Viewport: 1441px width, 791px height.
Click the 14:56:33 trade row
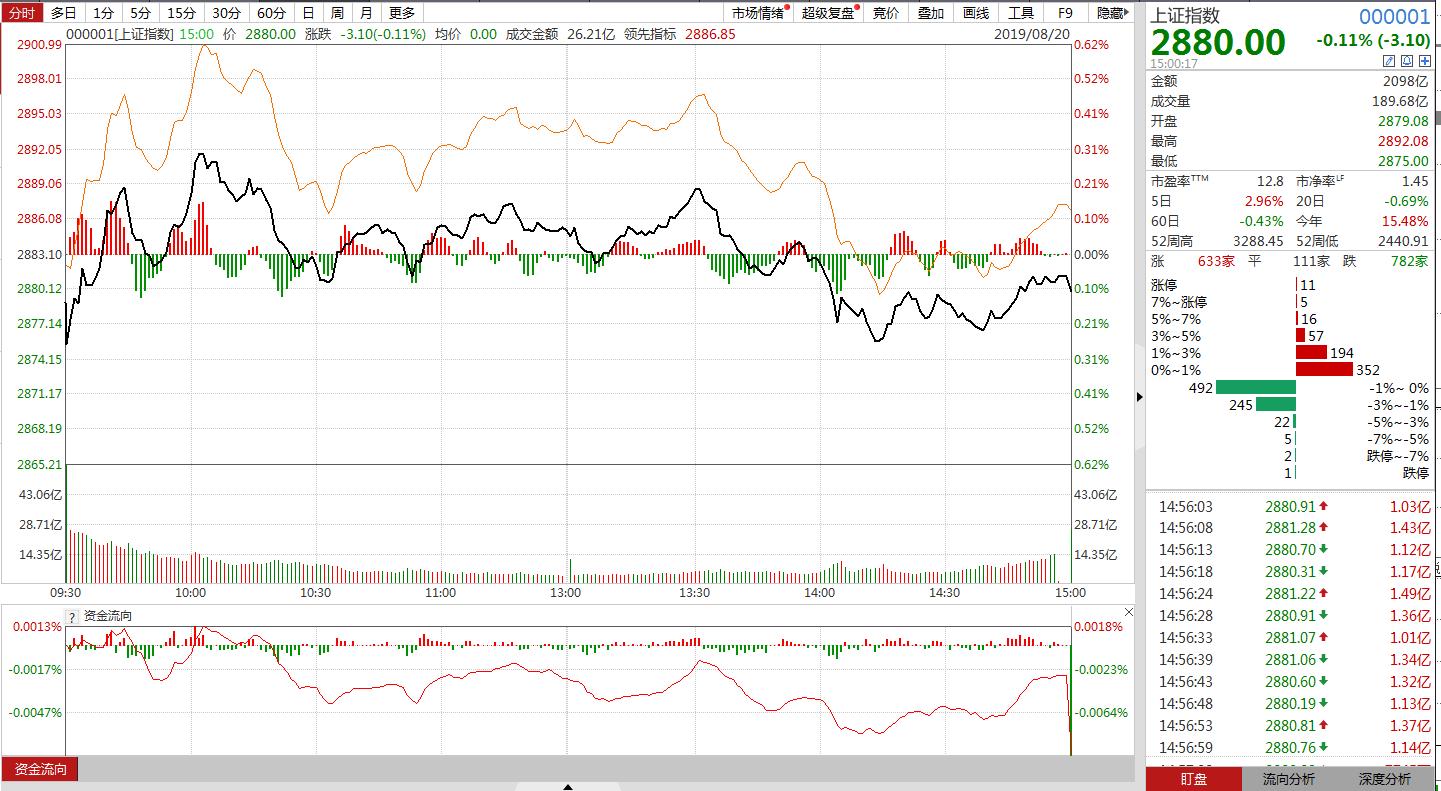tap(1290, 637)
